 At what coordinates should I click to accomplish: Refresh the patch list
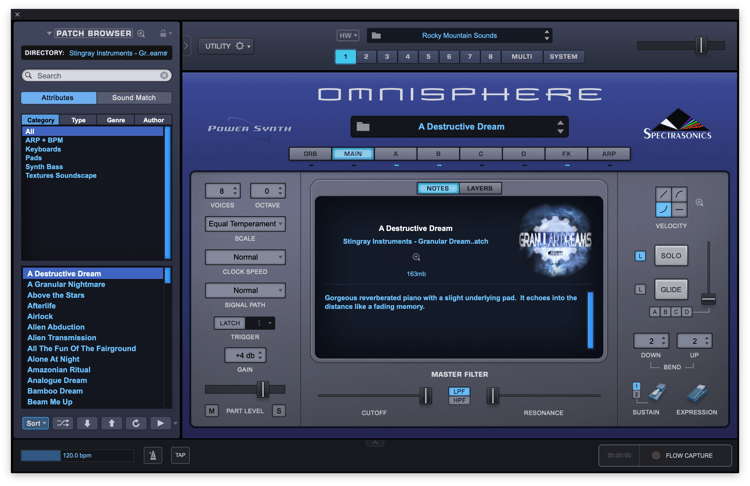tap(136, 423)
